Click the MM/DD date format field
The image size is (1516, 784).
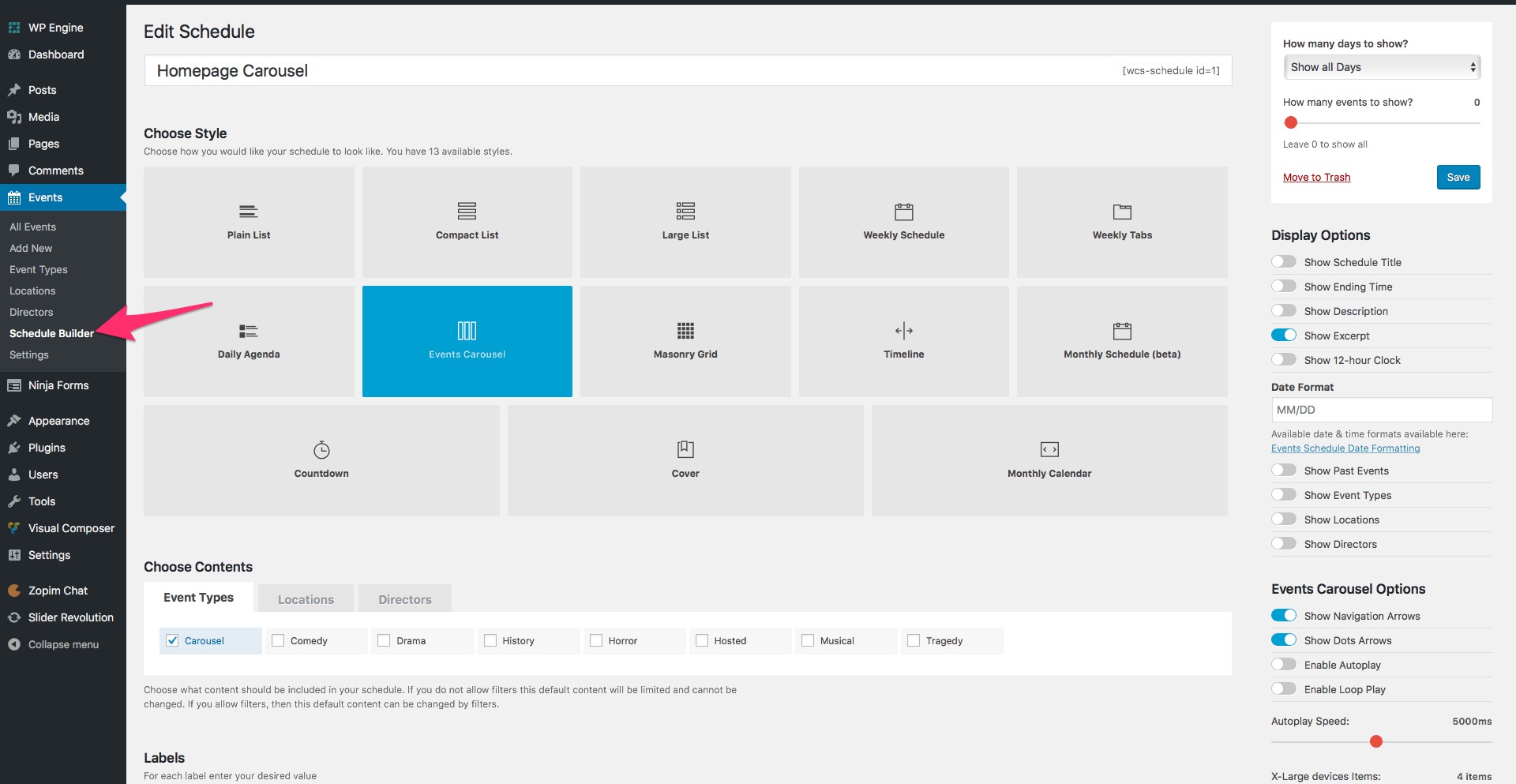(1382, 410)
